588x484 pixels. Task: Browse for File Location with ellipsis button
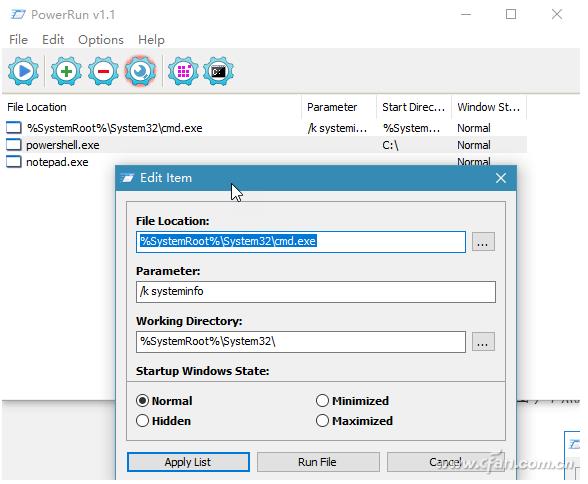point(483,242)
